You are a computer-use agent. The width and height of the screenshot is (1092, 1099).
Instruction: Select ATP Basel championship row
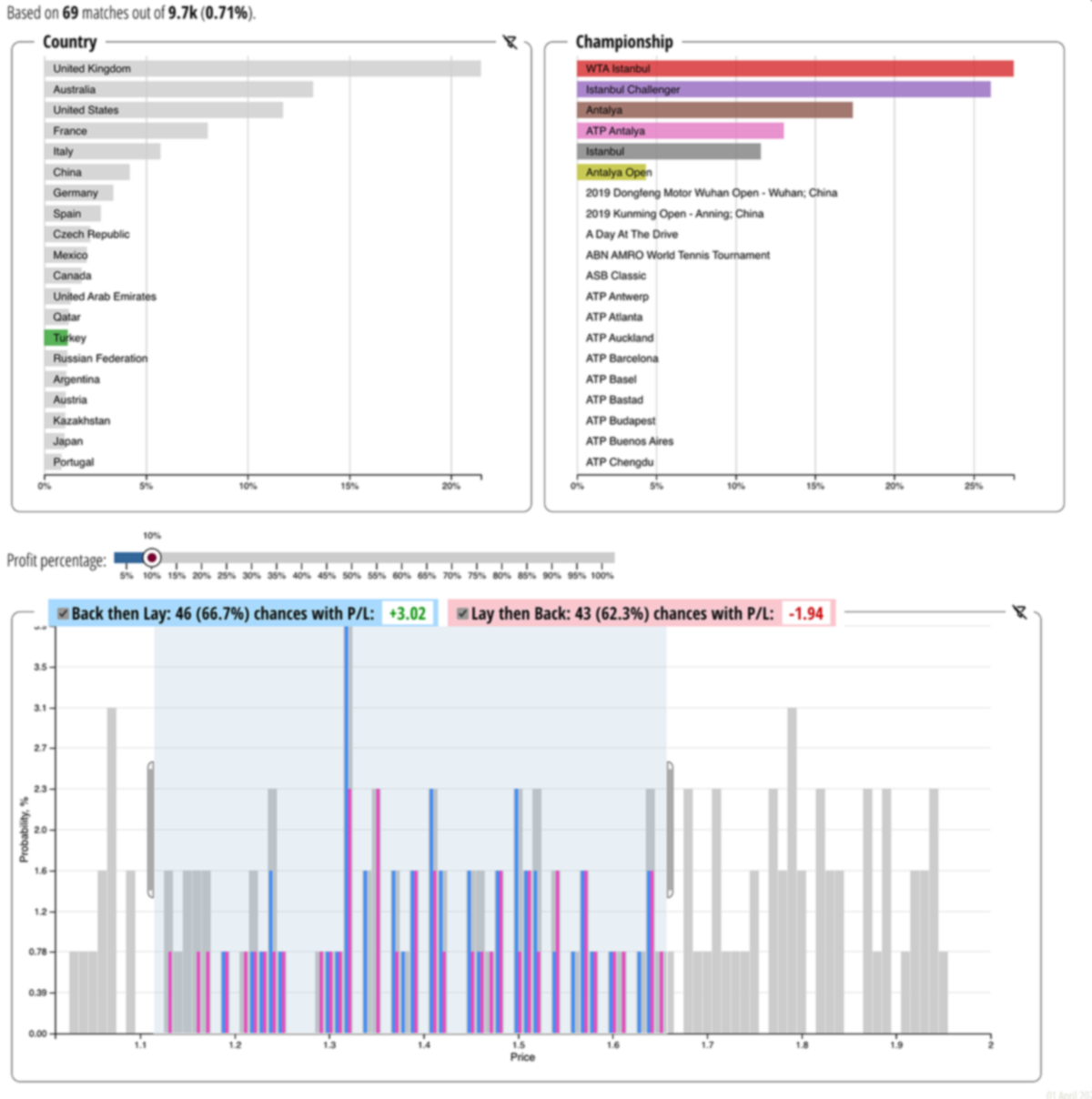612,379
